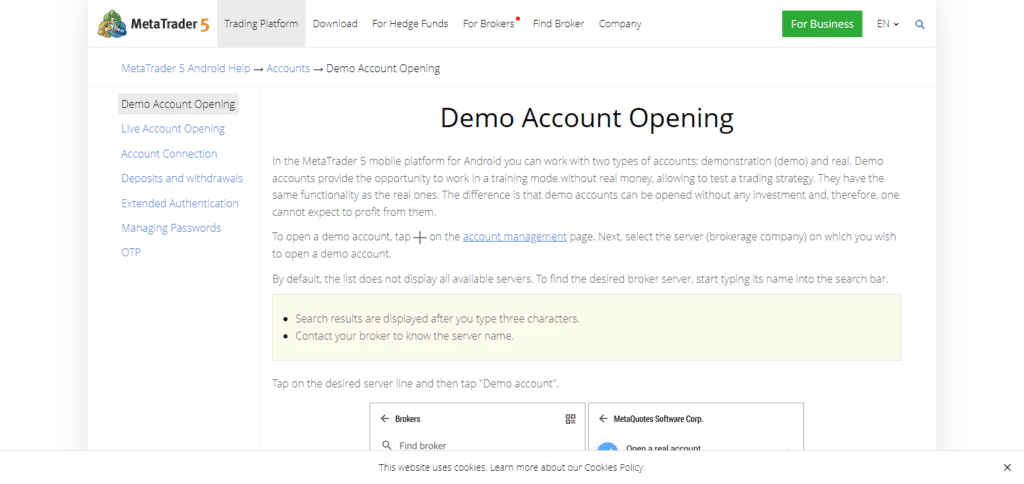The width and height of the screenshot is (1024, 484).
Task: Dismiss the cookies notice with X
Action: coord(1007,468)
